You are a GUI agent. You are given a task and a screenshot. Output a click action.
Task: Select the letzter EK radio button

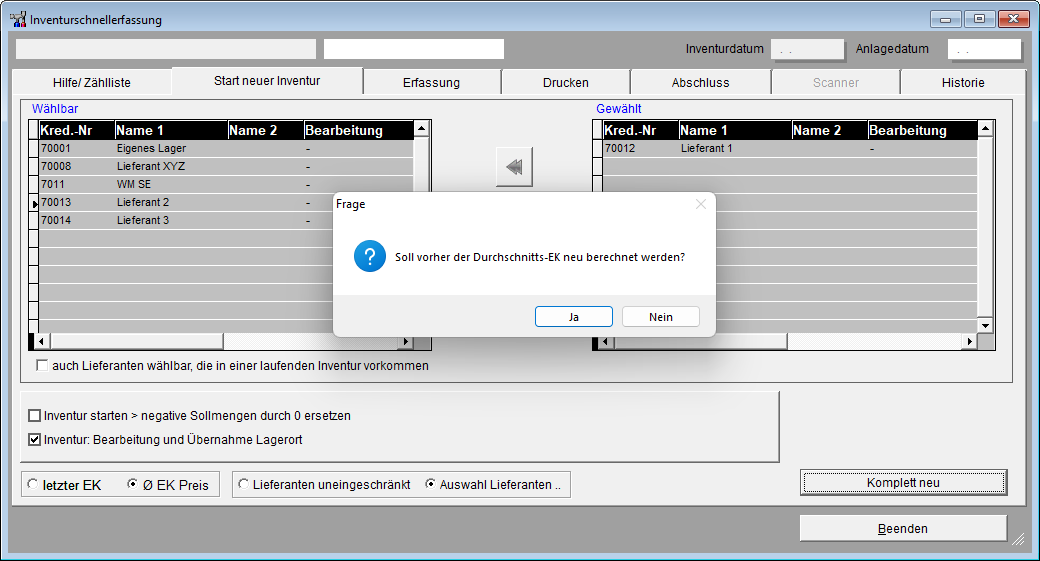pyautogui.click(x=32, y=485)
